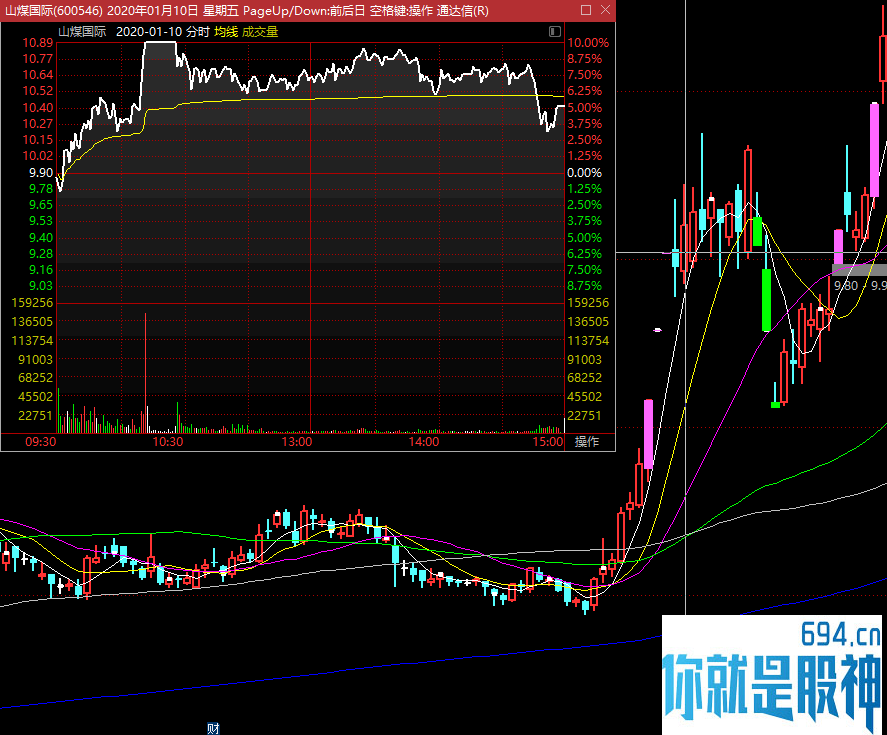Click the 9.03 lowest price axis label

tap(41, 286)
